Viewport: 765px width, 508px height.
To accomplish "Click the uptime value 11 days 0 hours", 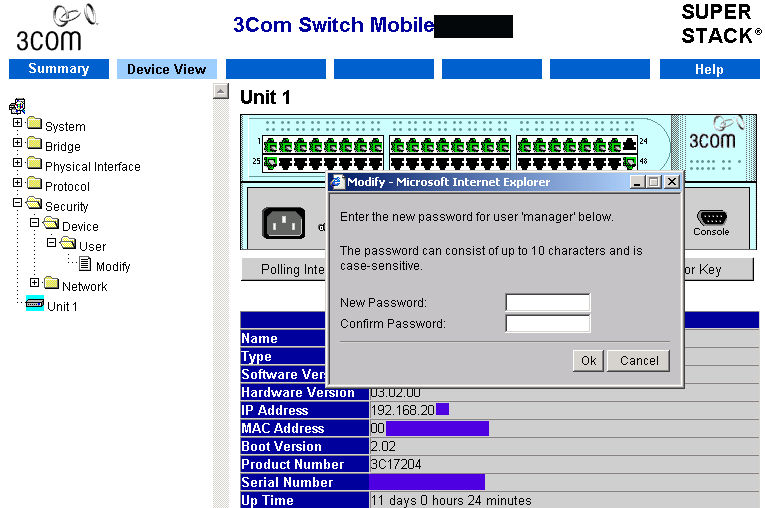I will point(451,500).
